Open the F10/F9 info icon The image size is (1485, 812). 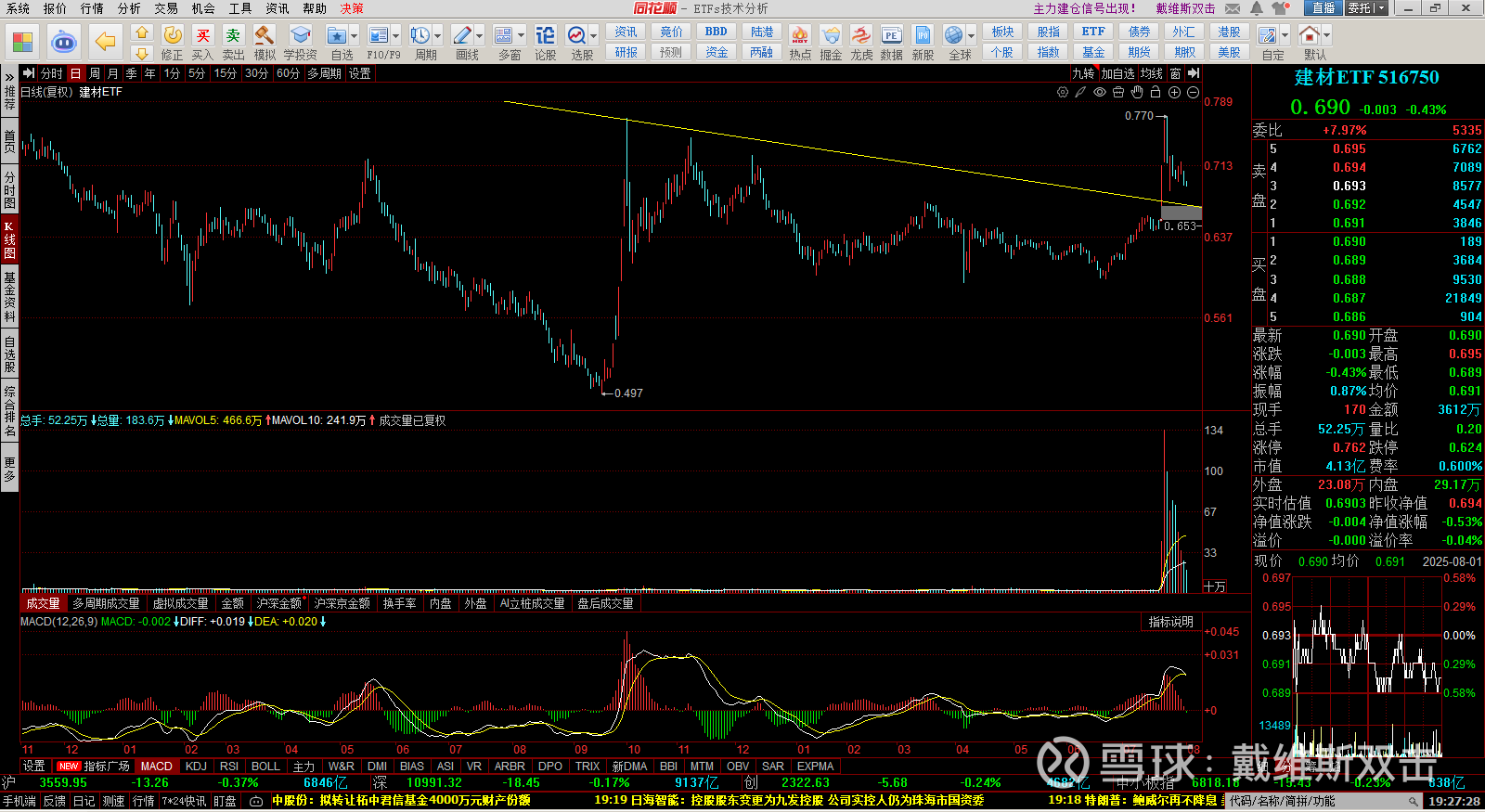[379, 35]
